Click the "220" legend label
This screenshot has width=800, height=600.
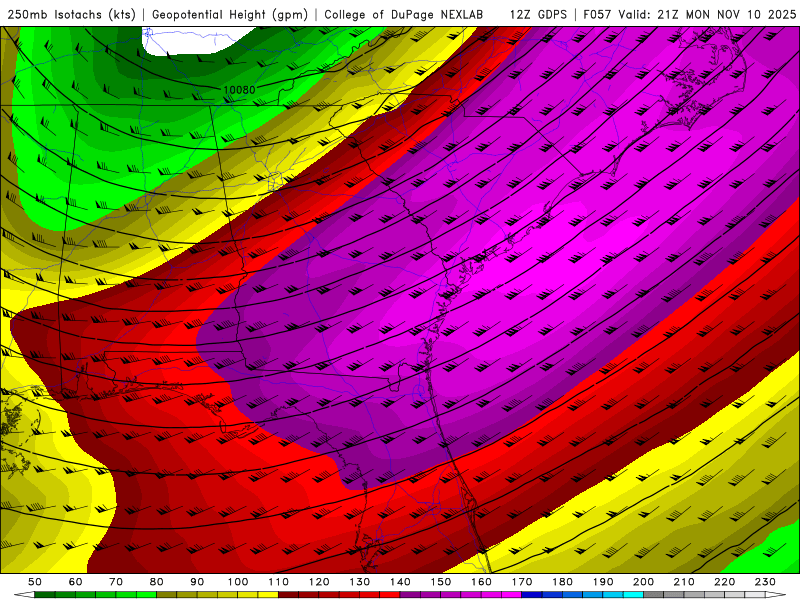(724, 582)
